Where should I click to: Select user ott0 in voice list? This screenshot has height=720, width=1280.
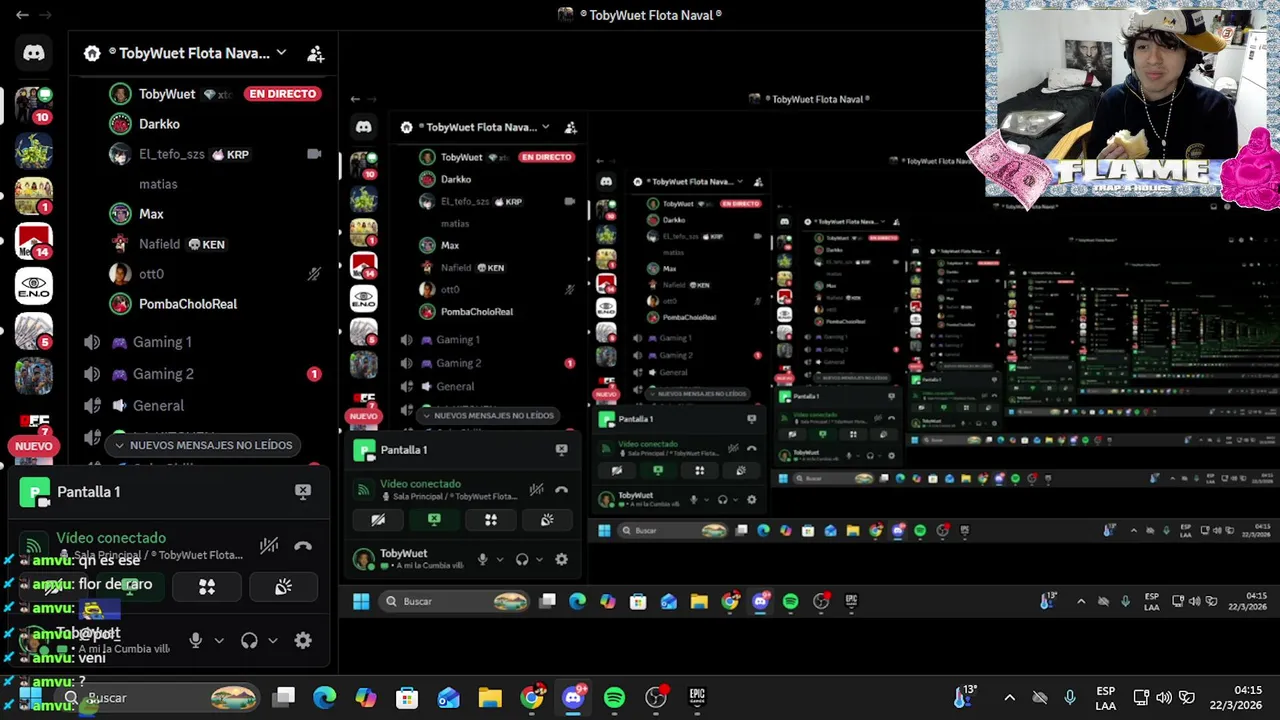(x=151, y=274)
